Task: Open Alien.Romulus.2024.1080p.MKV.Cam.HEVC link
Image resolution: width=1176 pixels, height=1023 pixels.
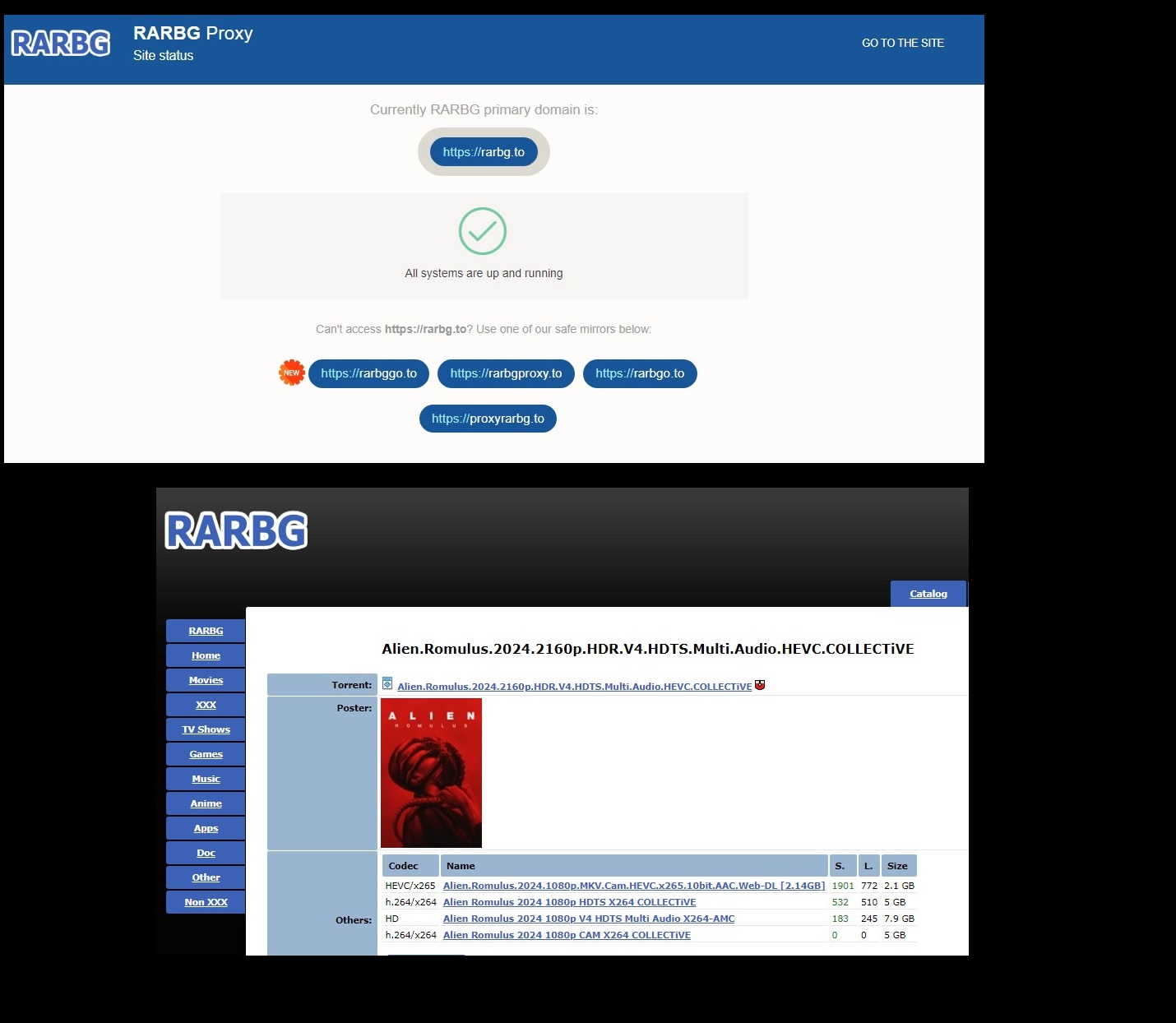Action: click(634, 886)
